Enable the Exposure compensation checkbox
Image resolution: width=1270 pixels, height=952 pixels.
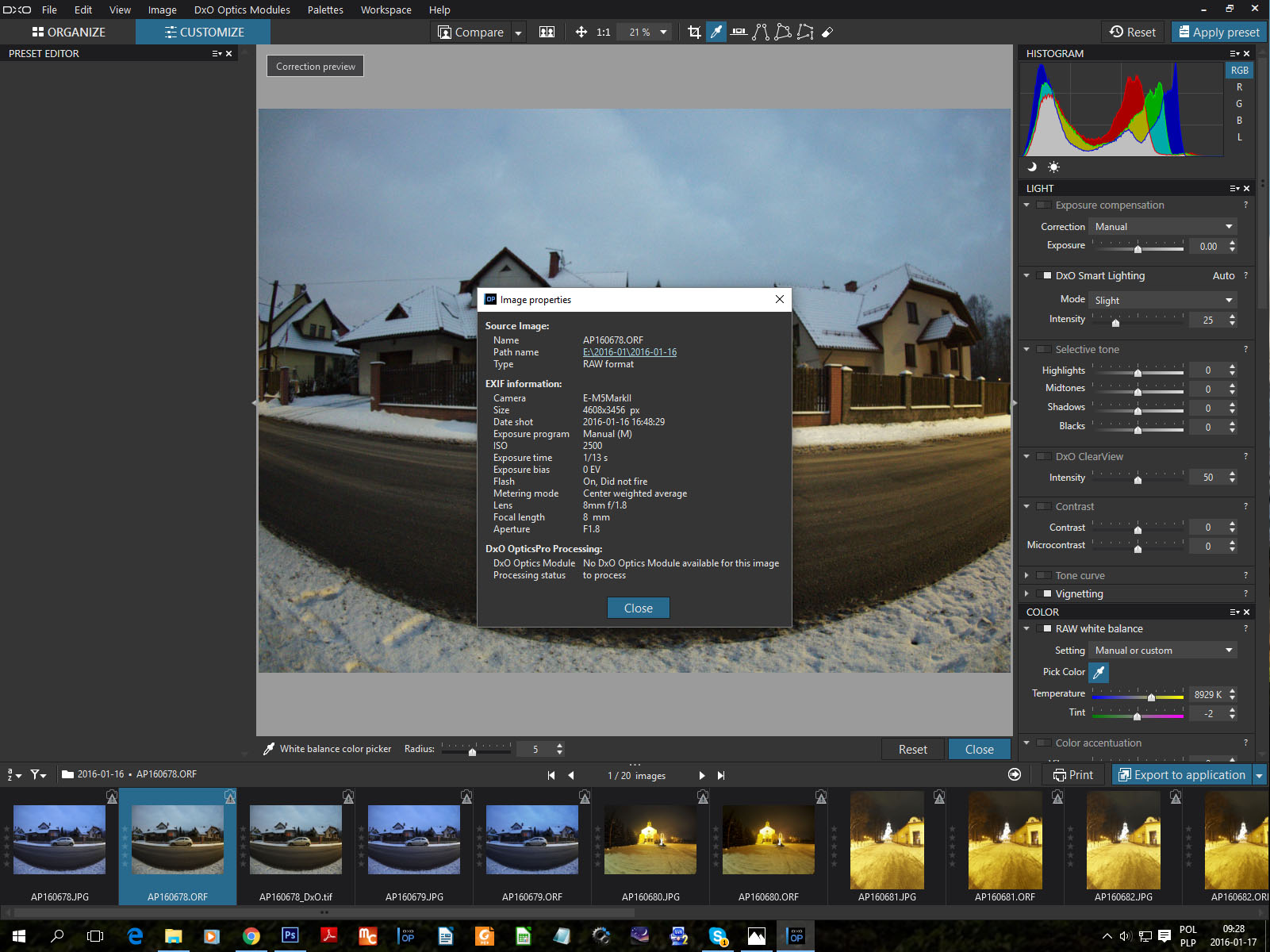pyautogui.click(x=1044, y=205)
